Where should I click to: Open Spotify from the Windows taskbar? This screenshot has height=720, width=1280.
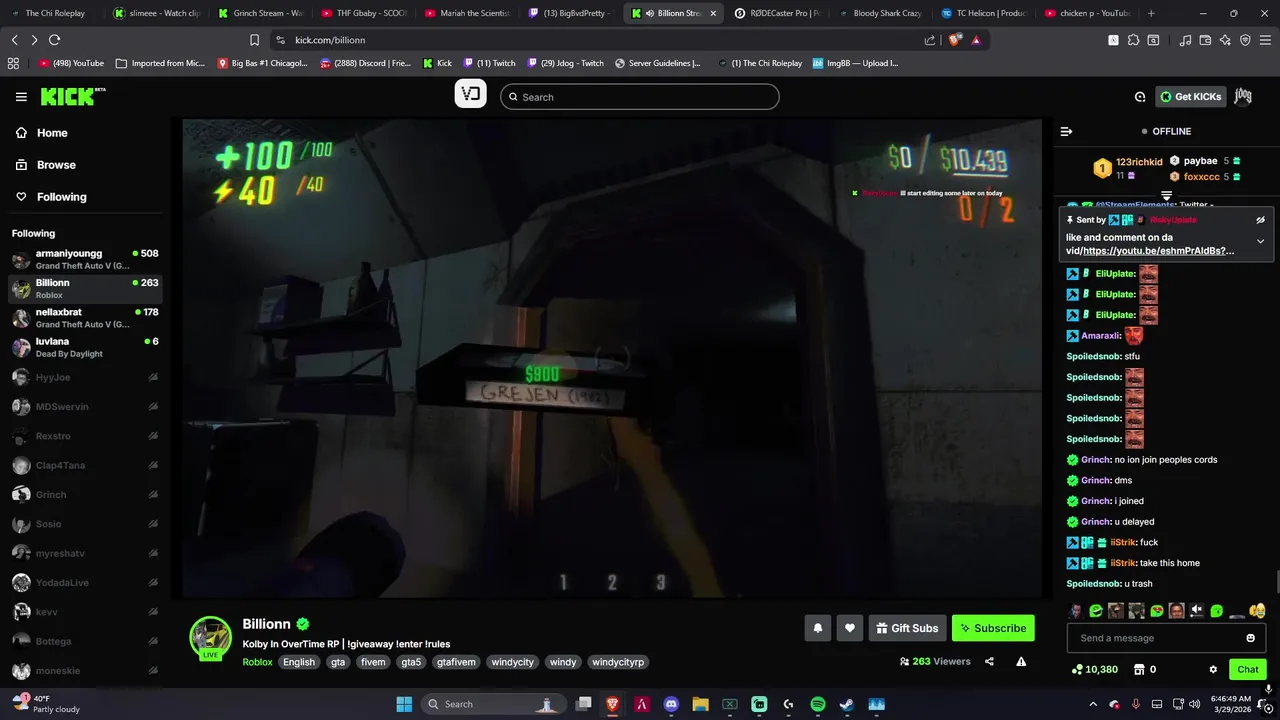coord(817,704)
